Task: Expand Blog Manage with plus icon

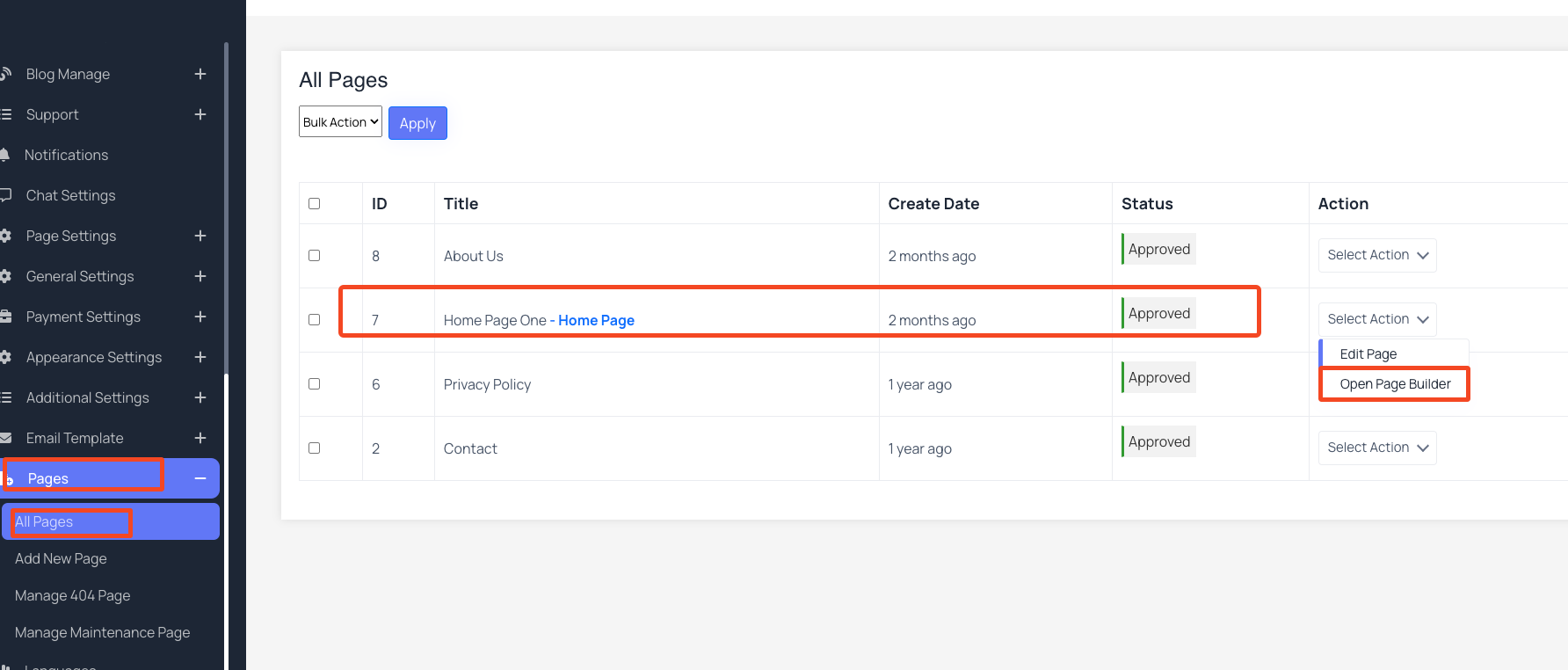Action: click(x=200, y=74)
